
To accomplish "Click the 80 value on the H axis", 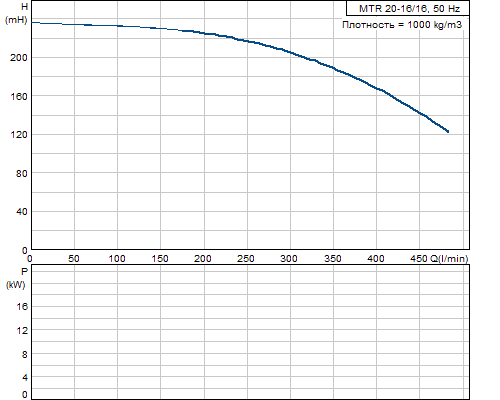I will pos(21,173).
